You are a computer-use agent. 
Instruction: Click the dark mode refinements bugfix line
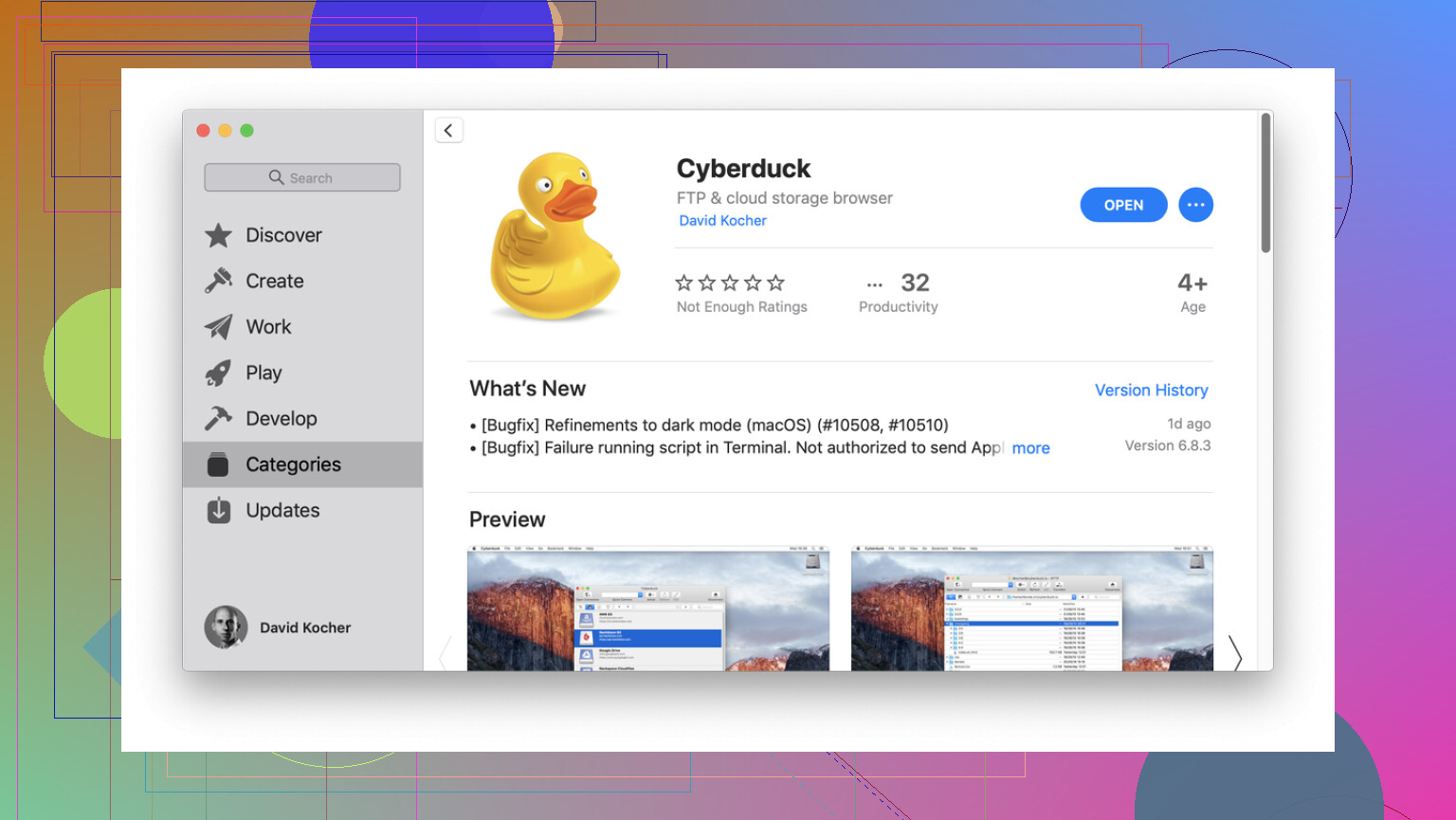tap(709, 426)
